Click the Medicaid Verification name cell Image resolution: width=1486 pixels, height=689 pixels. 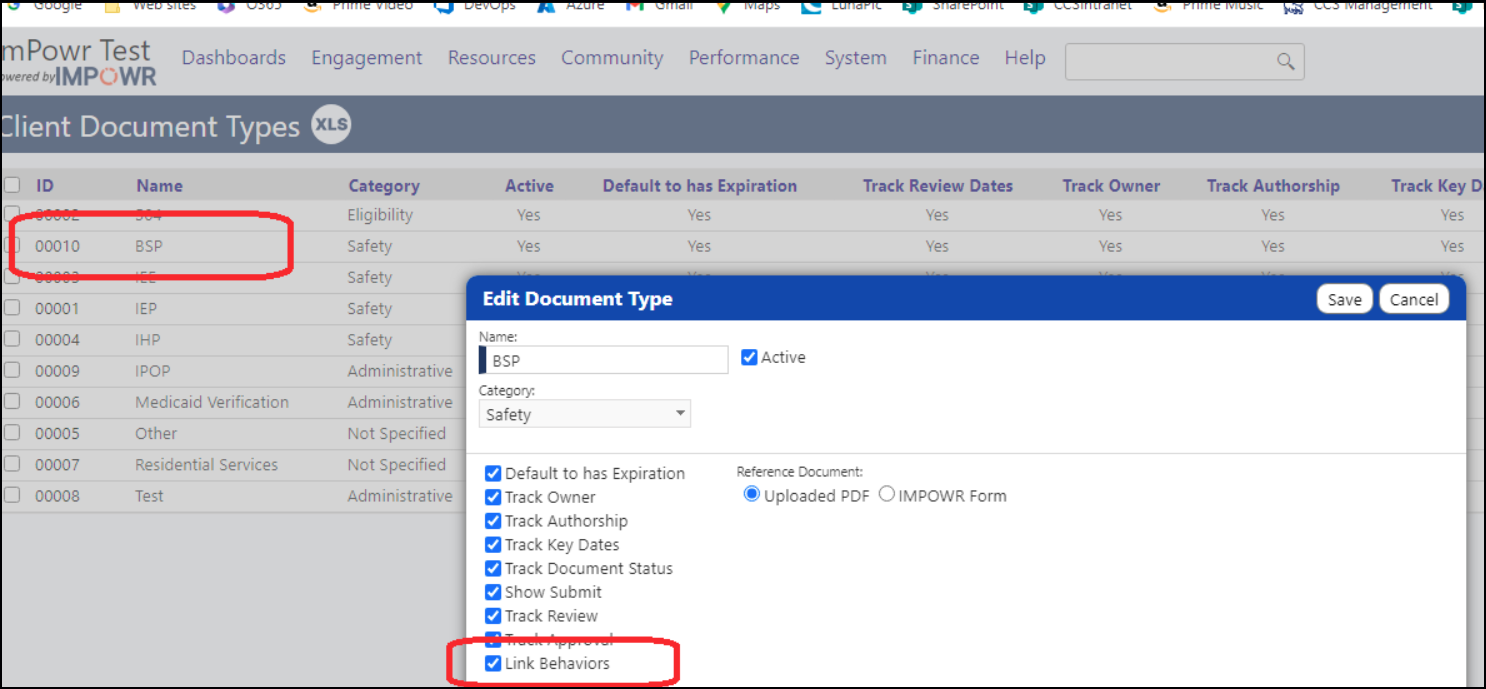(x=212, y=402)
